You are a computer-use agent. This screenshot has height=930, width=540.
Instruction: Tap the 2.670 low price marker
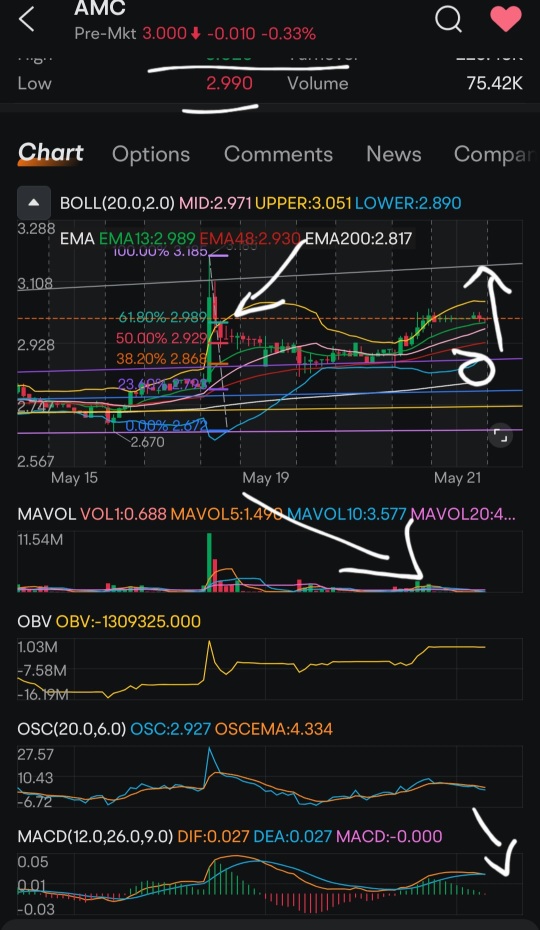[x=147, y=442]
